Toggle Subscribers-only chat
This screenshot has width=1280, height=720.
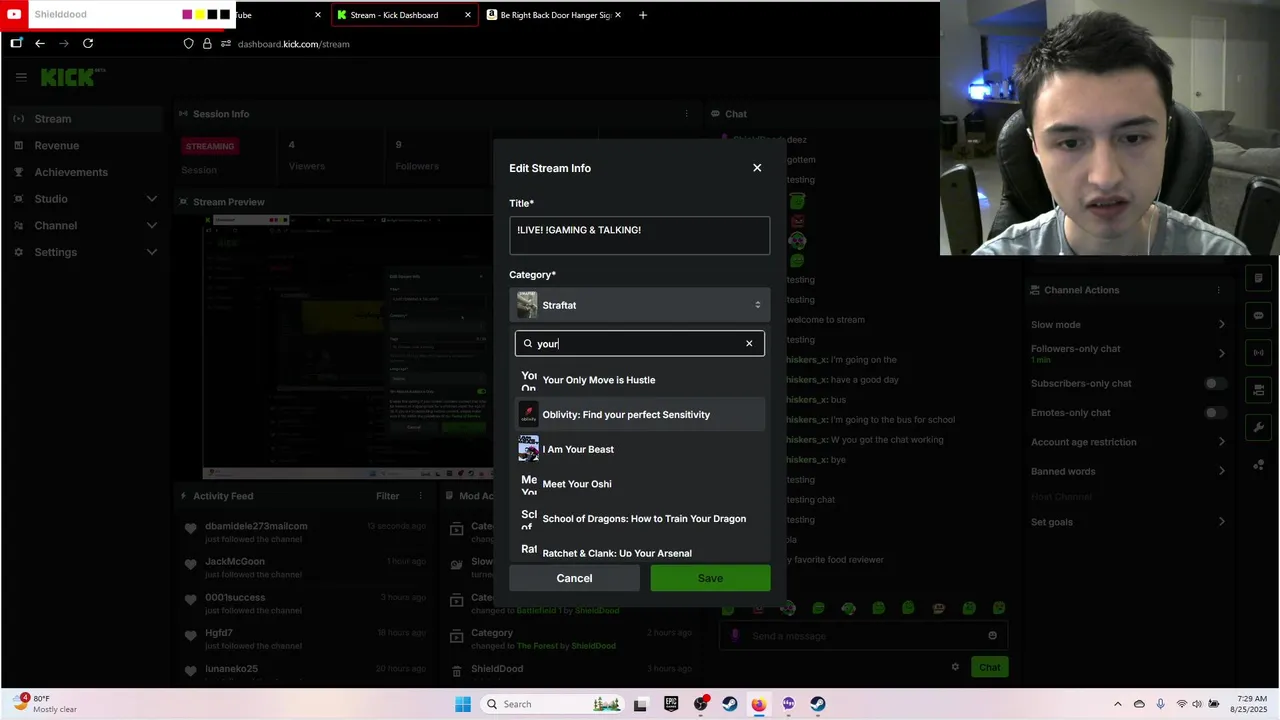click(1215, 383)
